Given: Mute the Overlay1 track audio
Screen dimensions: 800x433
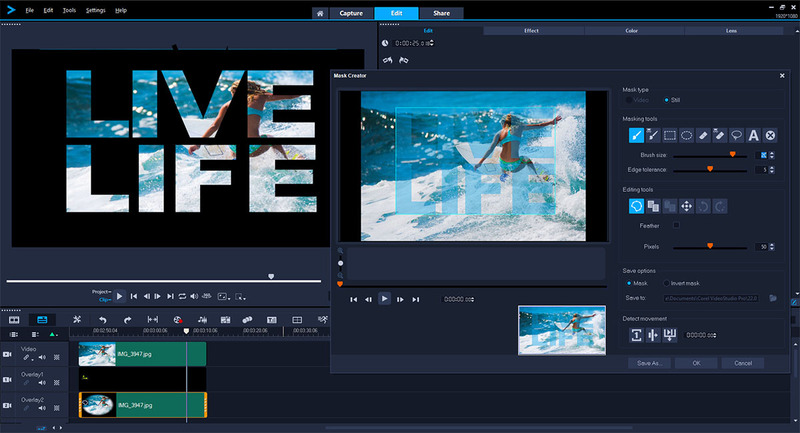Looking at the screenshot, I should pos(42,383).
